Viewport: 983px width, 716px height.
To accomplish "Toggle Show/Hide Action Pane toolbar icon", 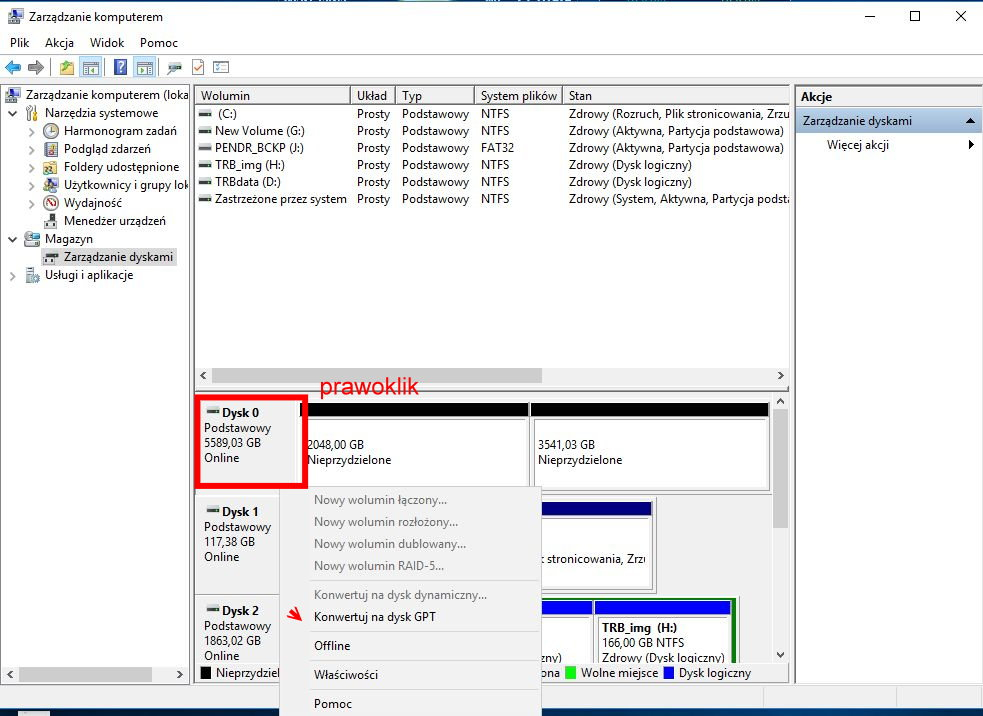I will click(x=145, y=67).
